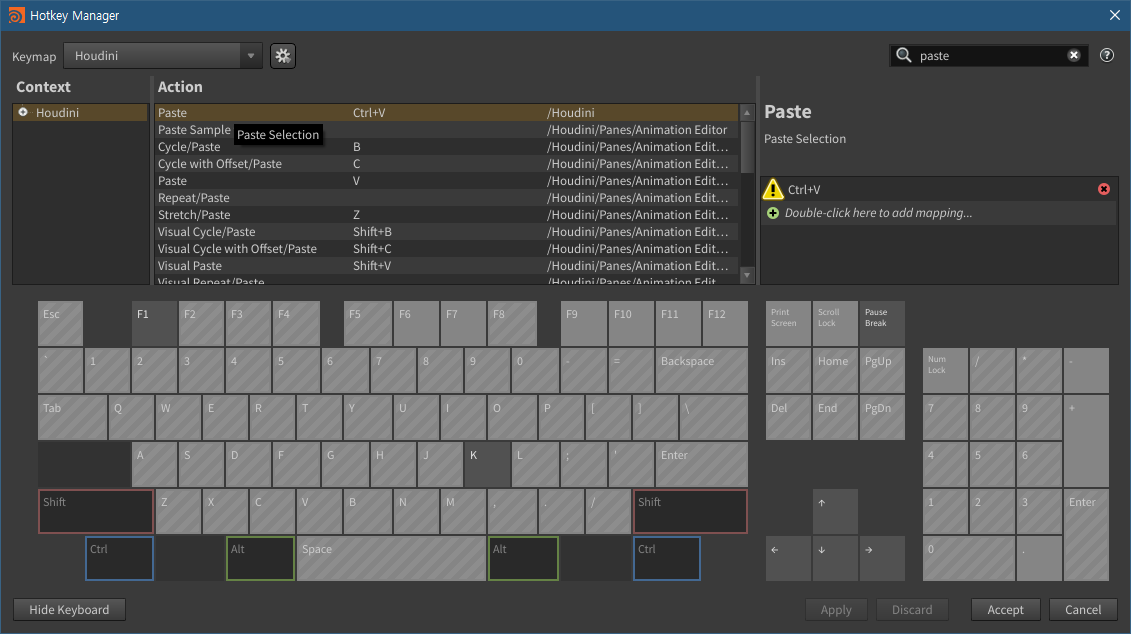The width and height of the screenshot is (1131, 634).
Task: Click the Scroll Lock key
Action: tap(835, 323)
